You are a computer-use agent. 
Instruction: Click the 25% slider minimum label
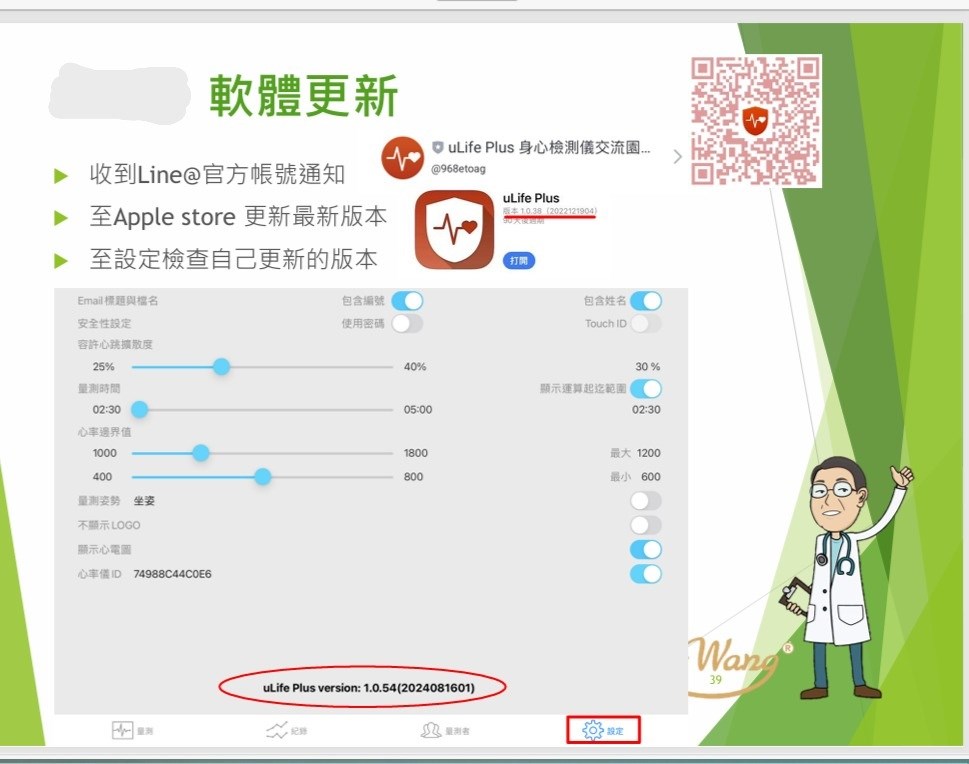point(103,367)
